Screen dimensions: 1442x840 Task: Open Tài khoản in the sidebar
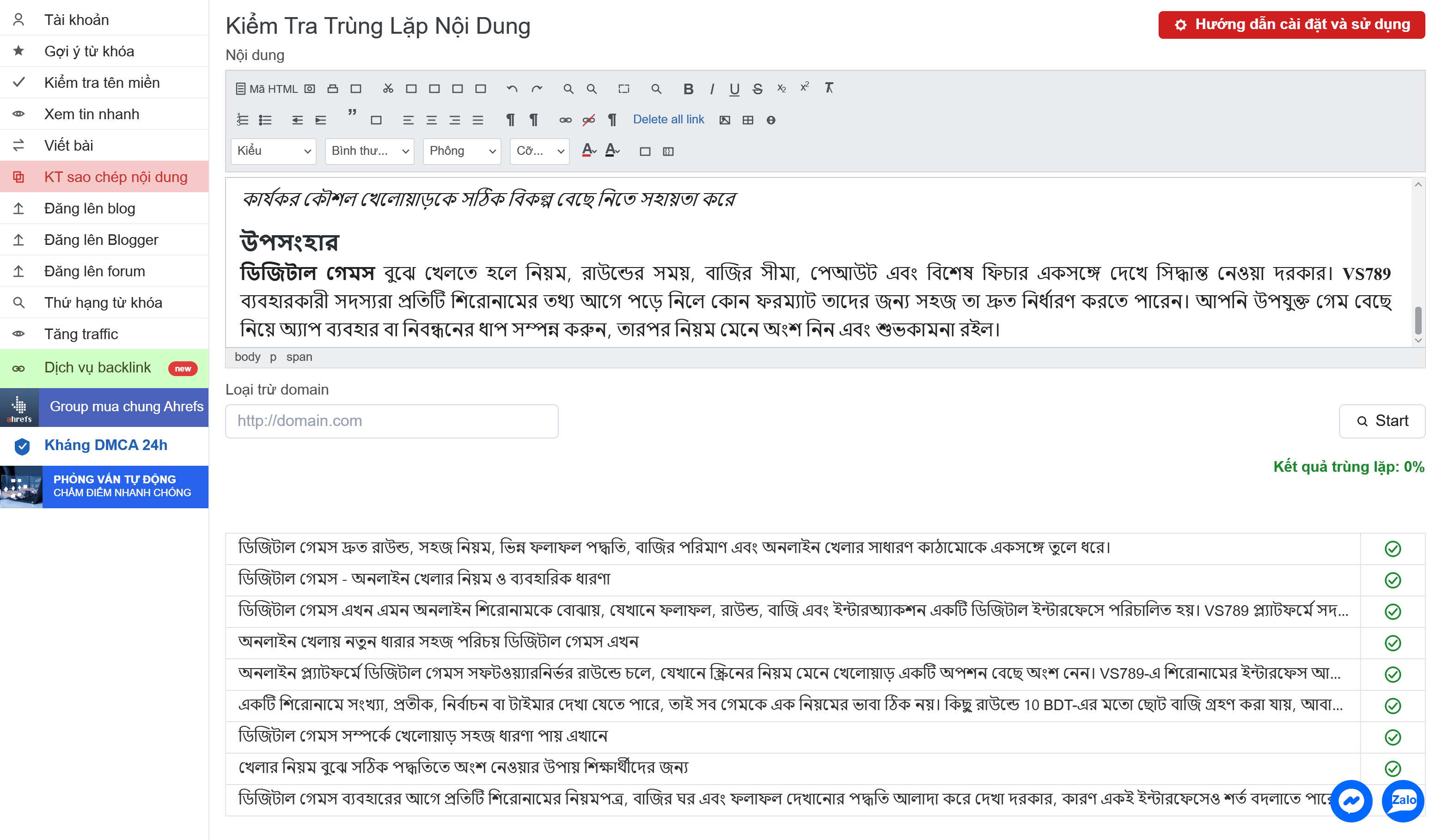click(104, 20)
